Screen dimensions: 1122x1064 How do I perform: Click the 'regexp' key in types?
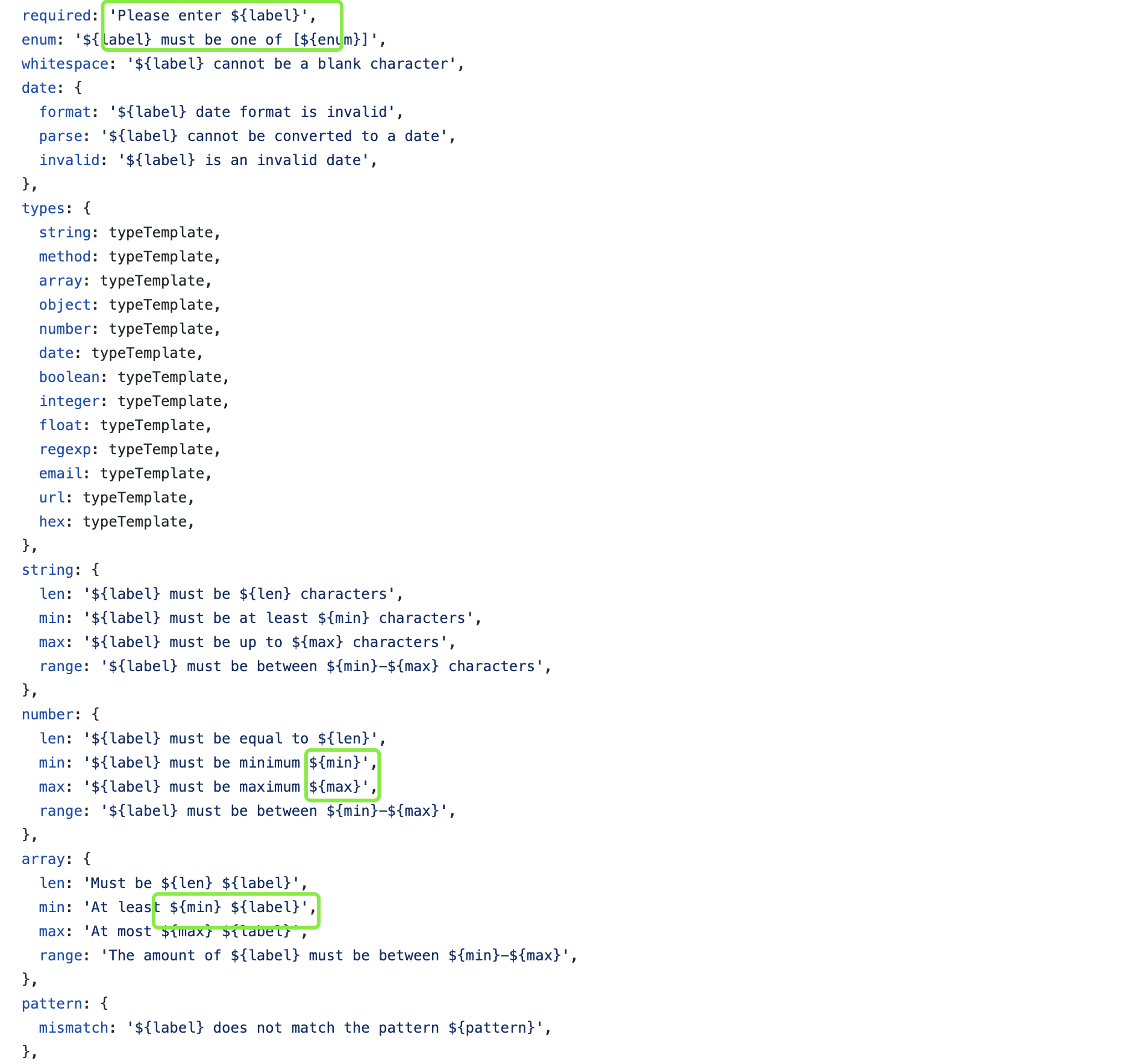coord(65,449)
